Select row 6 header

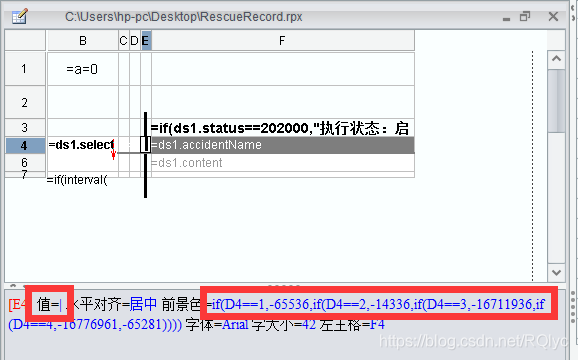point(25,162)
